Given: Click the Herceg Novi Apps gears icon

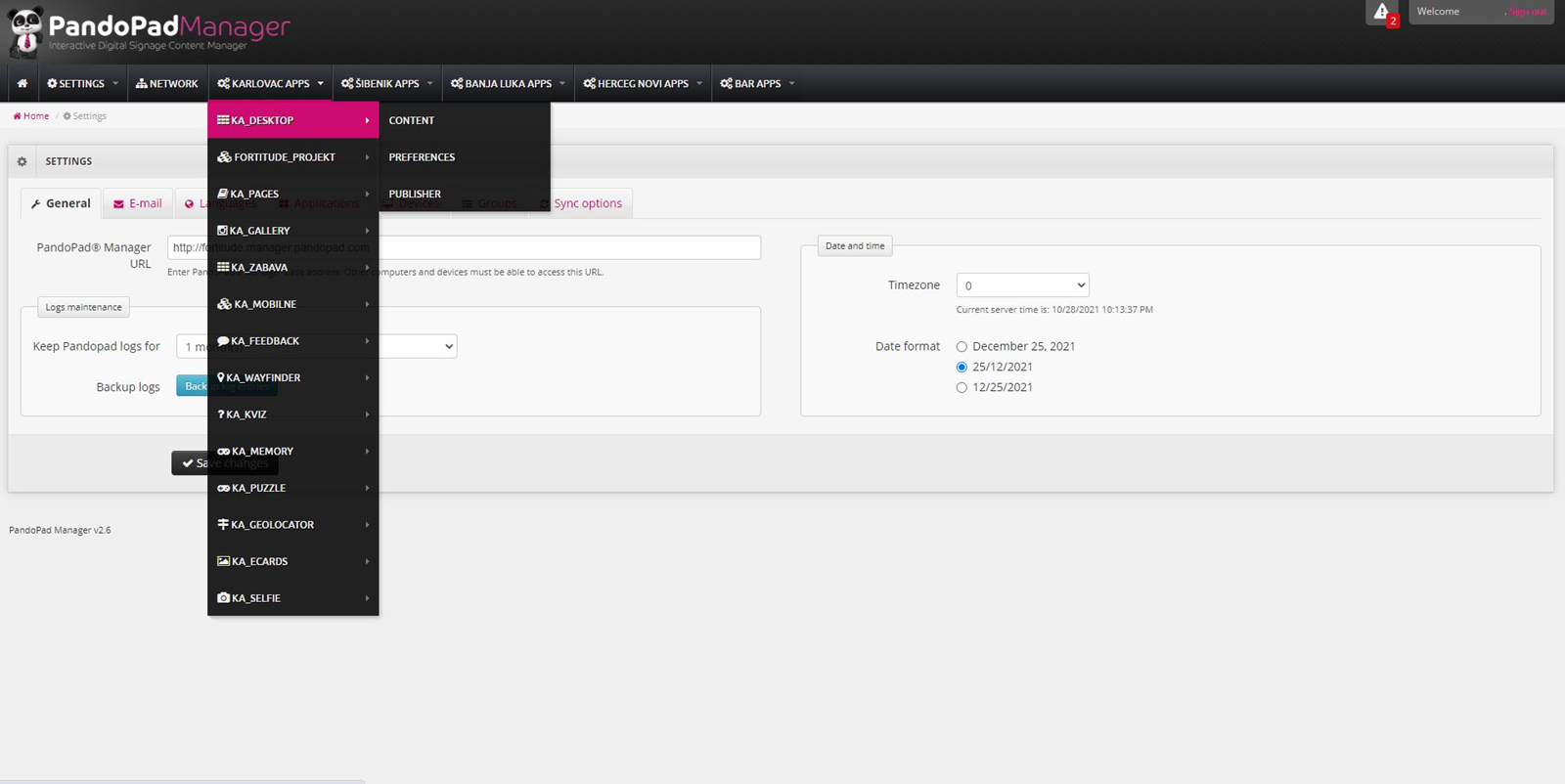Looking at the screenshot, I should (x=590, y=84).
